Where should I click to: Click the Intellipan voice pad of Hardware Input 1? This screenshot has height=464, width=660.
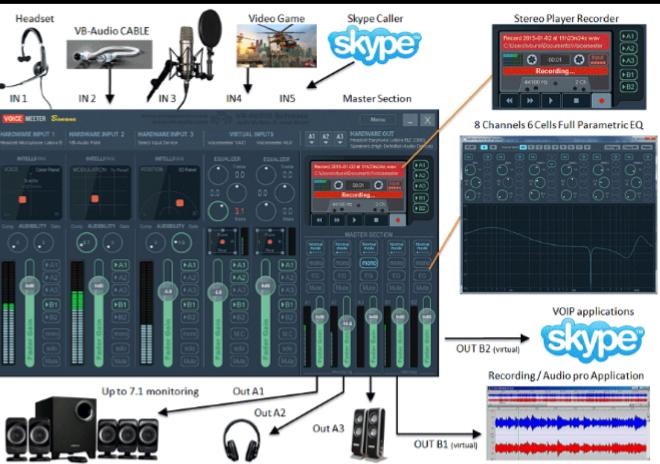coord(32,192)
